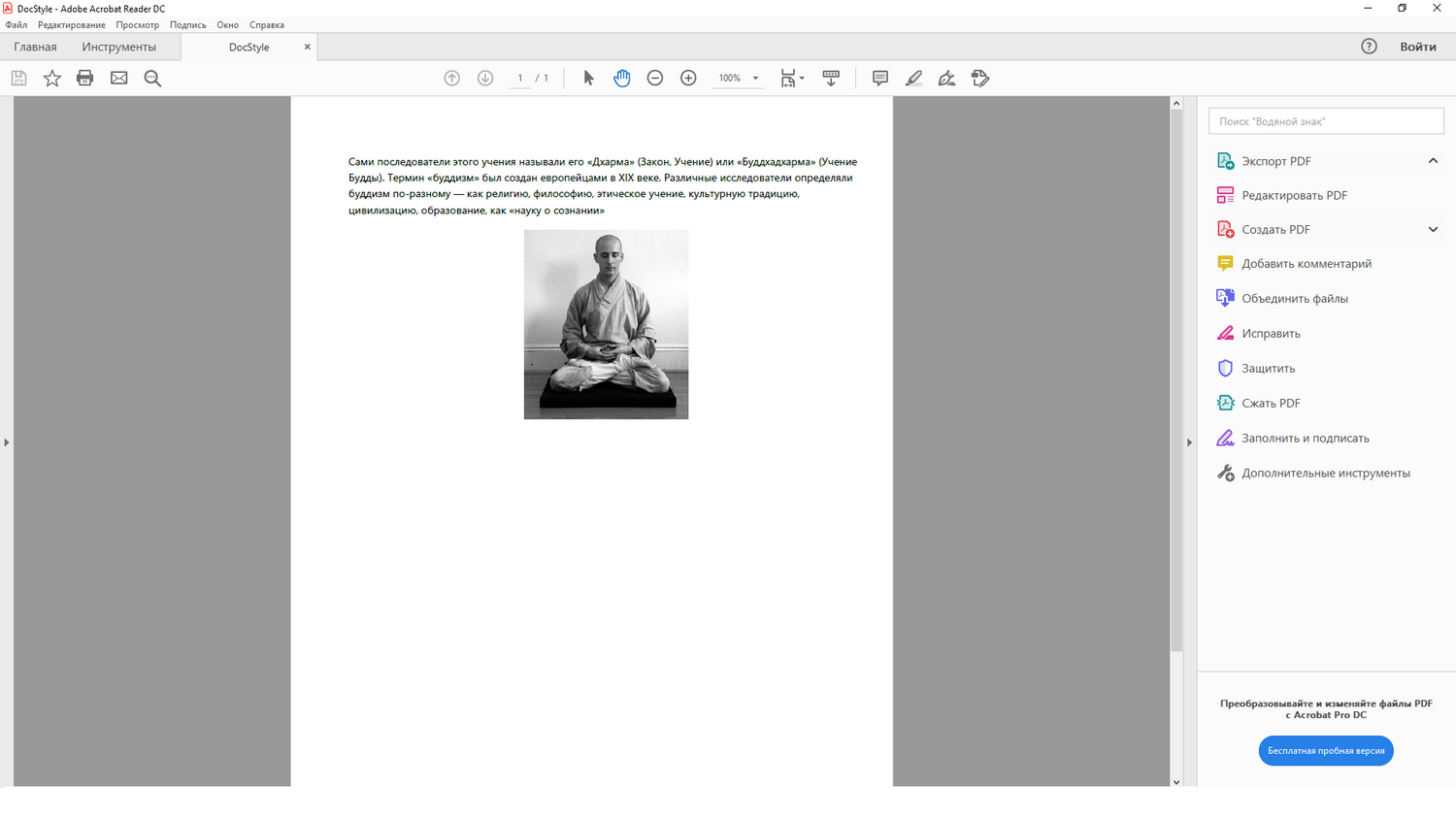Switch to the Главная tab
Viewport: 1456px width, 819px height.
(35, 47)
